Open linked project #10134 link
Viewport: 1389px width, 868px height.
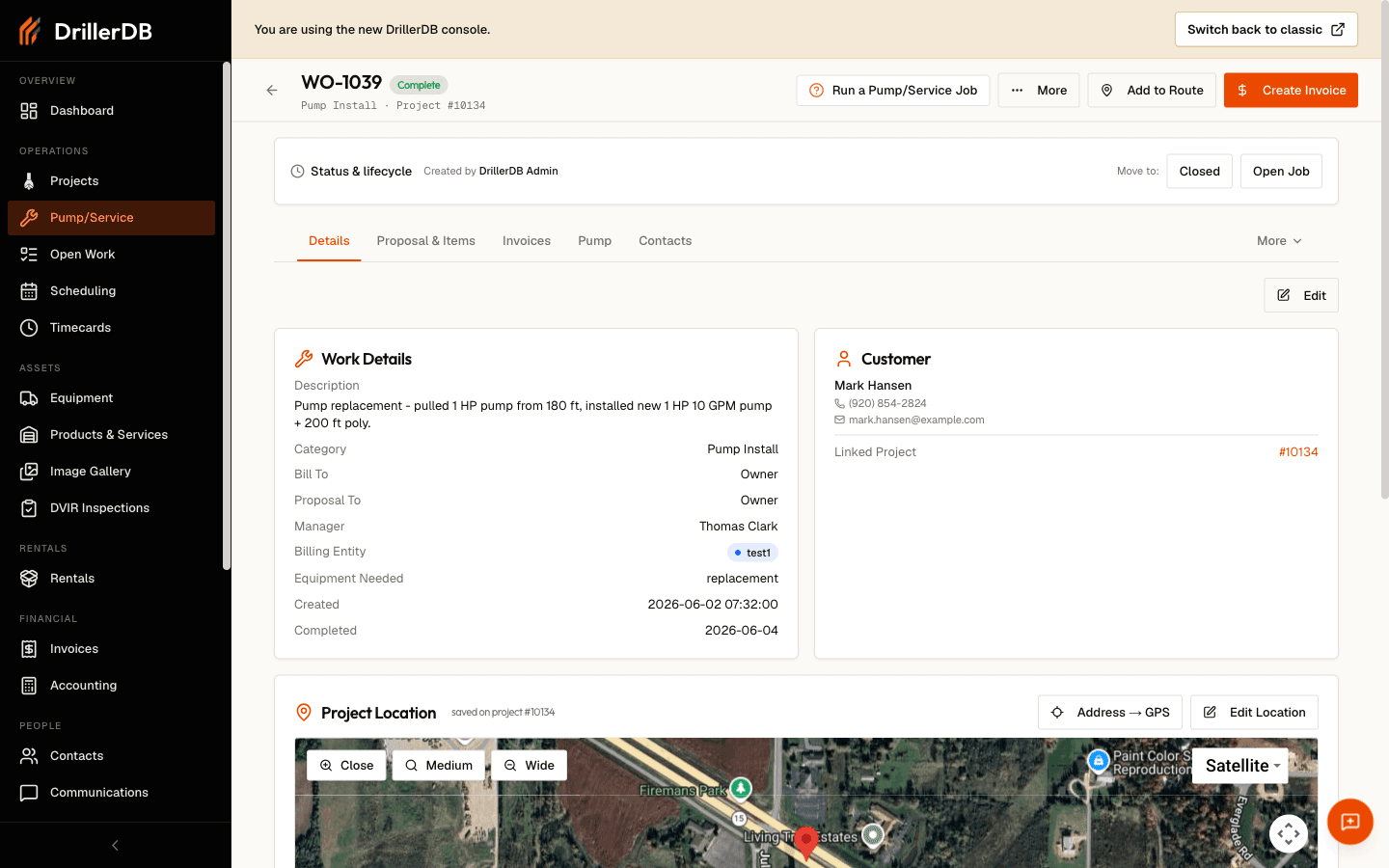point(1298,452)
